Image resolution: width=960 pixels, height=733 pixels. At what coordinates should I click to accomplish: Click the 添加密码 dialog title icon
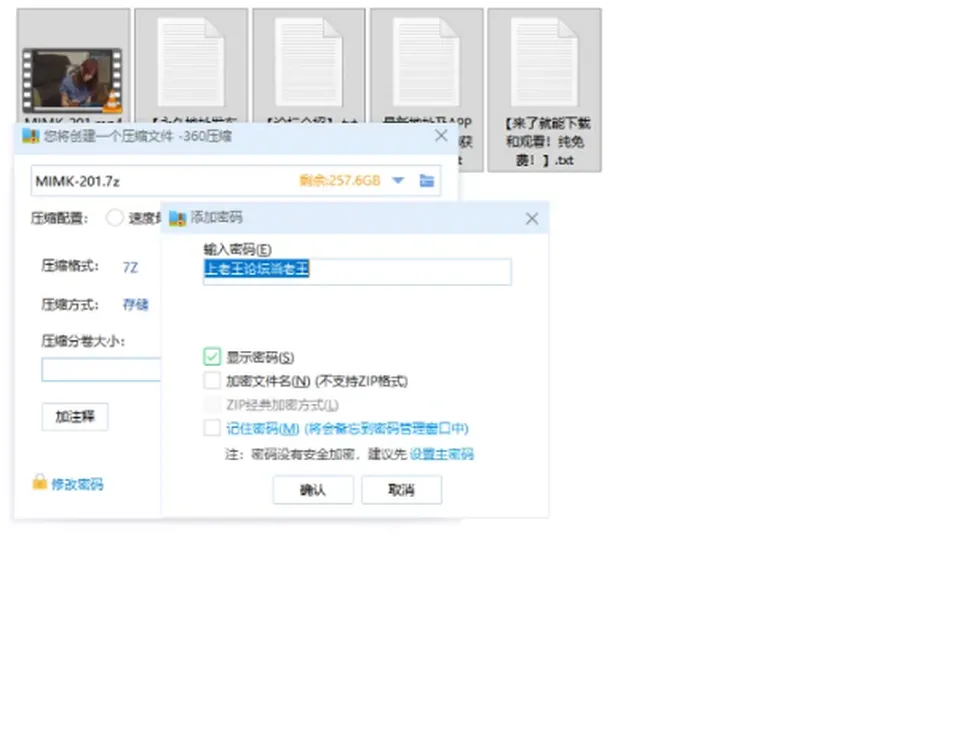(x=178, y=218)
